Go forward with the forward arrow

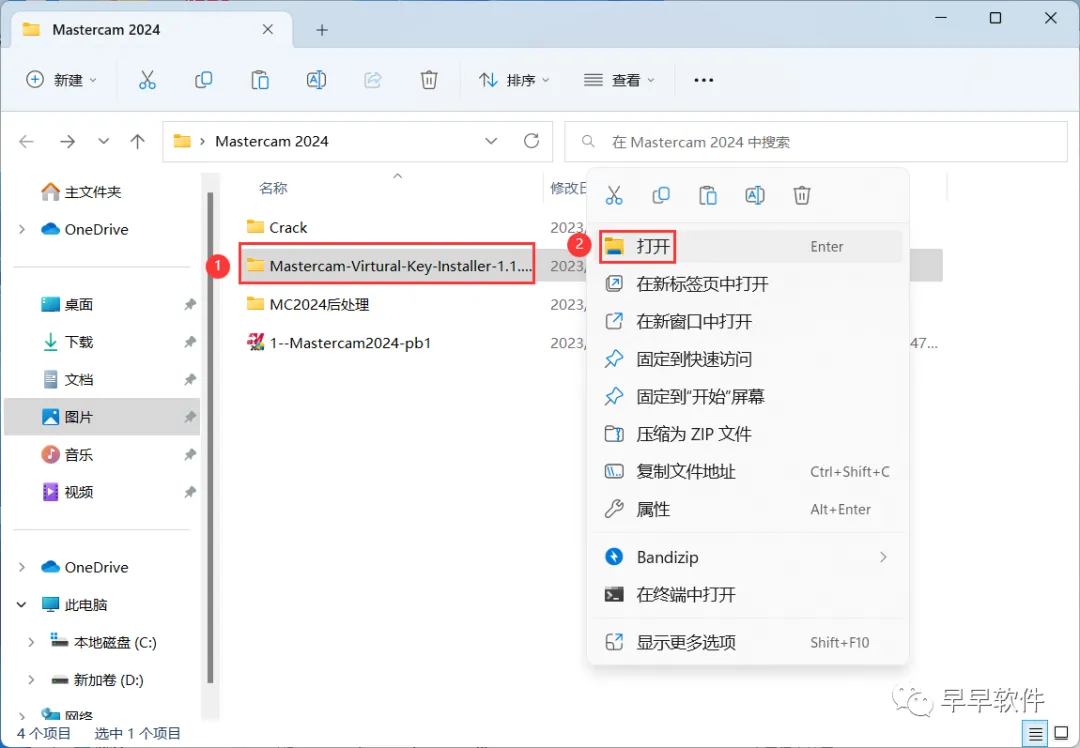click(x=68, y=141)
